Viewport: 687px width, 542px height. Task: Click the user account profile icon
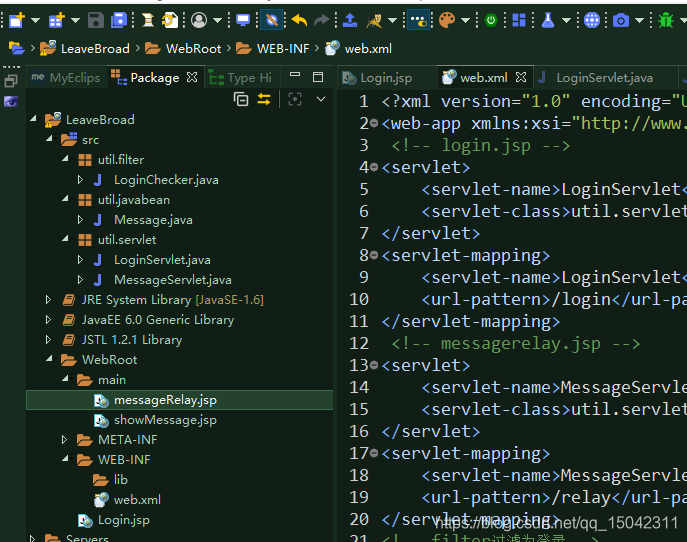199,20
